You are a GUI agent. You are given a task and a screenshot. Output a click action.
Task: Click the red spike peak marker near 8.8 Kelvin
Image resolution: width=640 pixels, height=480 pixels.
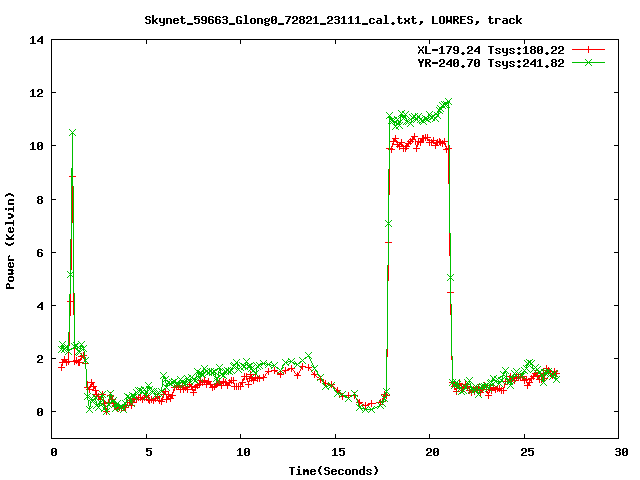click(72, 176)
